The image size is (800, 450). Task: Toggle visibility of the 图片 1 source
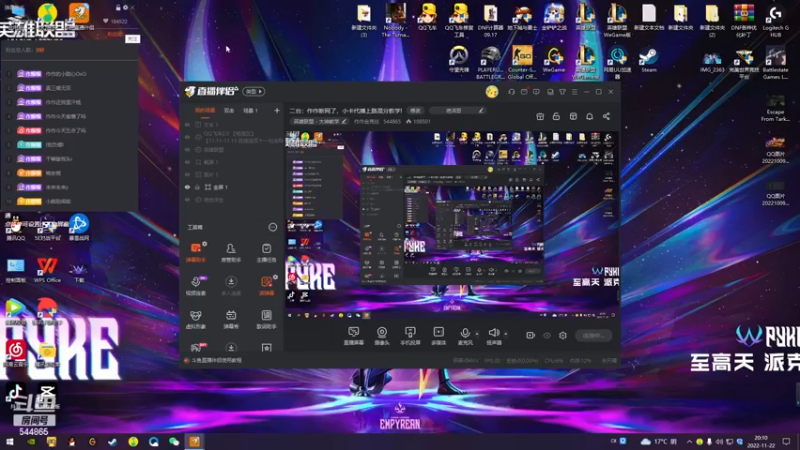tap(187, 174)
